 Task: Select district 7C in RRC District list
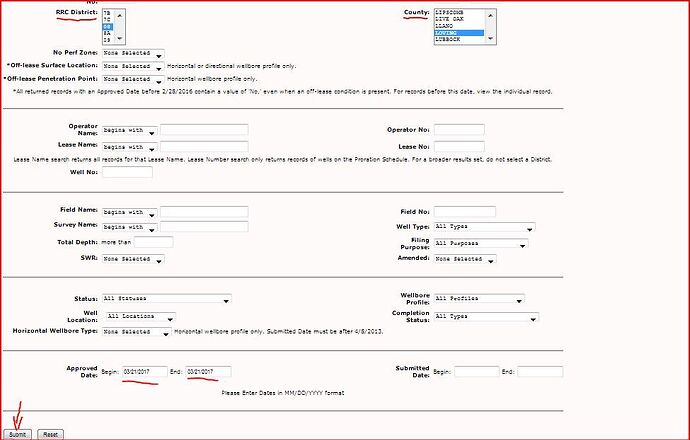point(108,20)
